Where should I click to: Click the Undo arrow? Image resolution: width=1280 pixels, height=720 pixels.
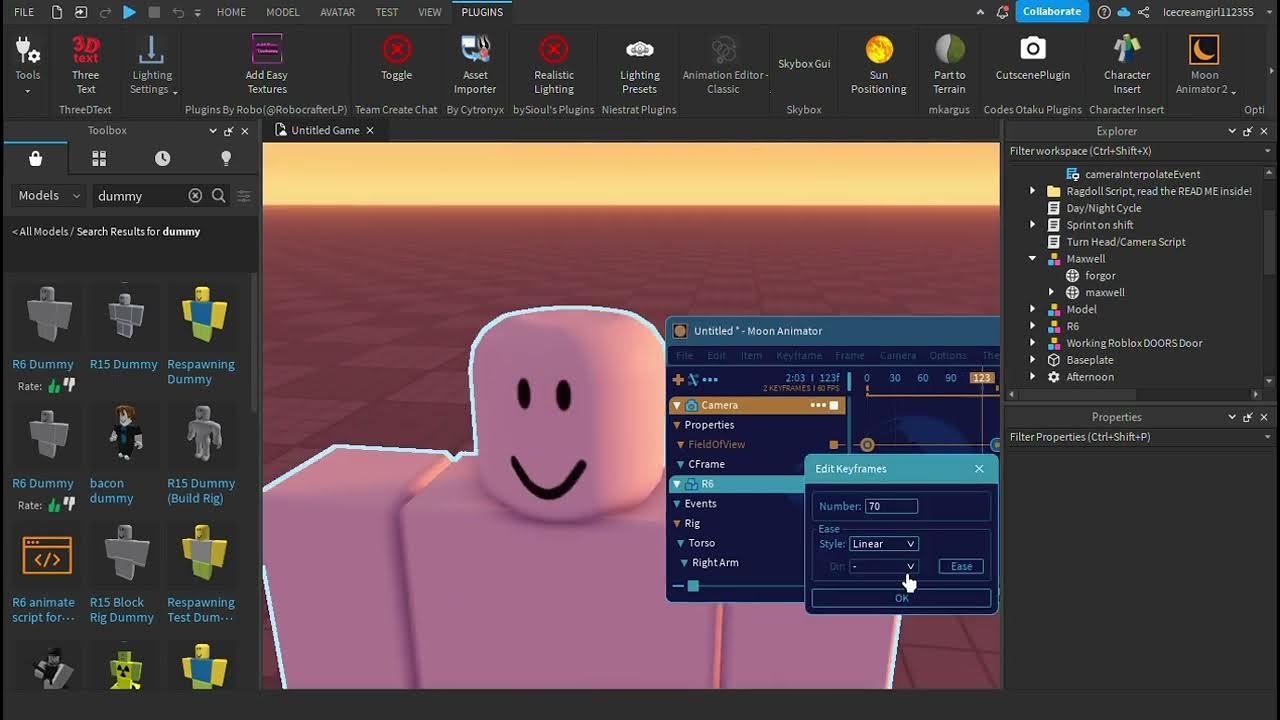[x=178, y=12]
